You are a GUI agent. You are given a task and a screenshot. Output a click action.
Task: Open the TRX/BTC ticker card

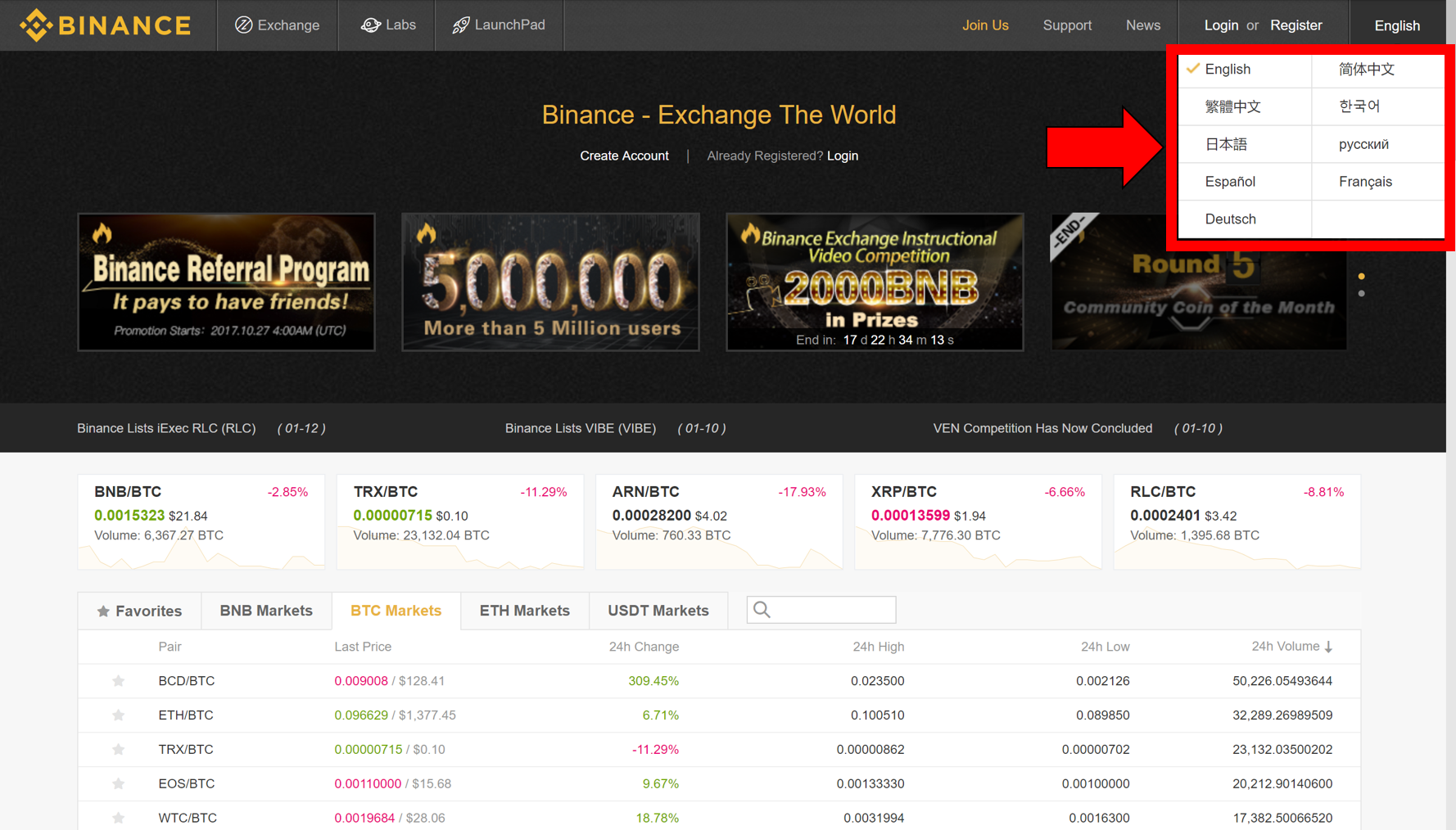click(460, 521)
